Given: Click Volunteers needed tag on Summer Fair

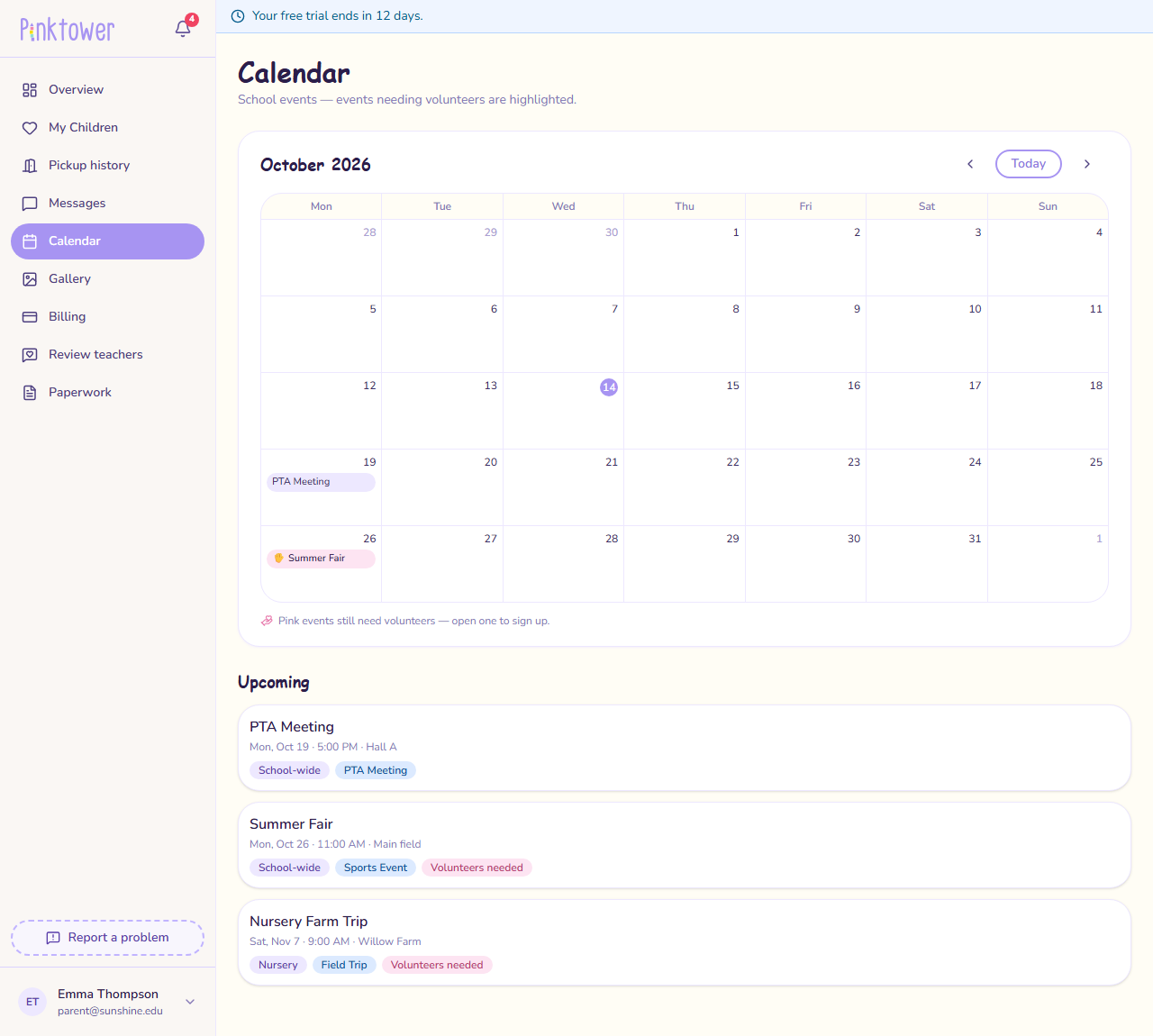Looking at the screenshot, I should 477,868.
